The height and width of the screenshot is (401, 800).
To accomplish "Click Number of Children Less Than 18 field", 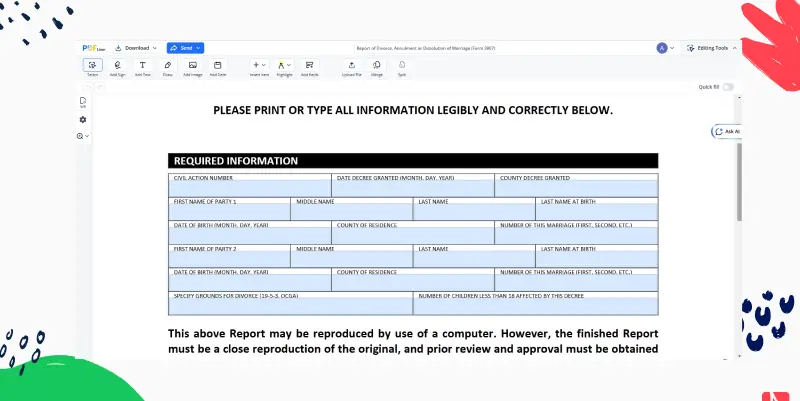I will tap(535, 304).
